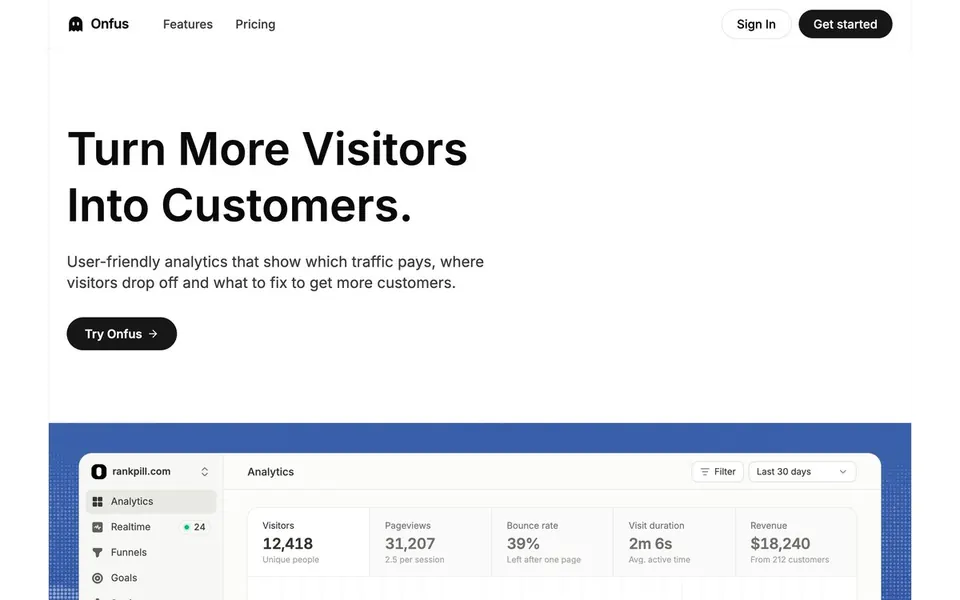Click the Analytics grid icon in sidebar
The image size is (960, 600).
pyautogui.click(x=97, y=501)
